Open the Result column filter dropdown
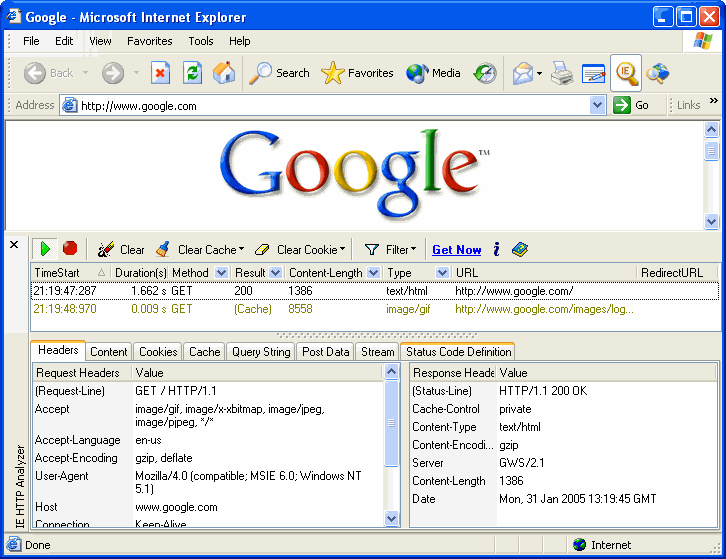726x559 pixels. [x=275, y=273]
